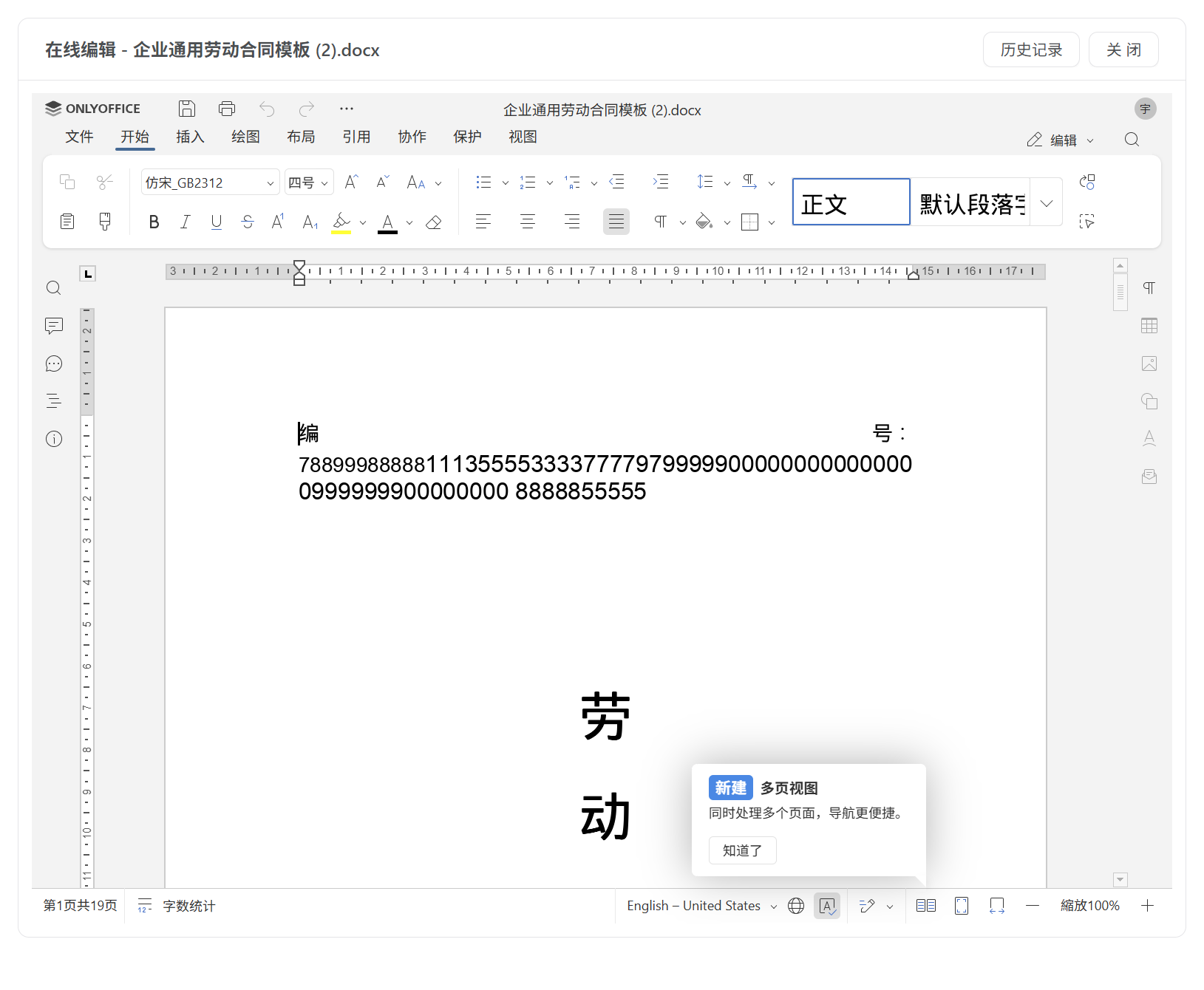Screen dimensions: 1204x990
Task: Dismiss the tip with 知道了
Action: [743, 850]
